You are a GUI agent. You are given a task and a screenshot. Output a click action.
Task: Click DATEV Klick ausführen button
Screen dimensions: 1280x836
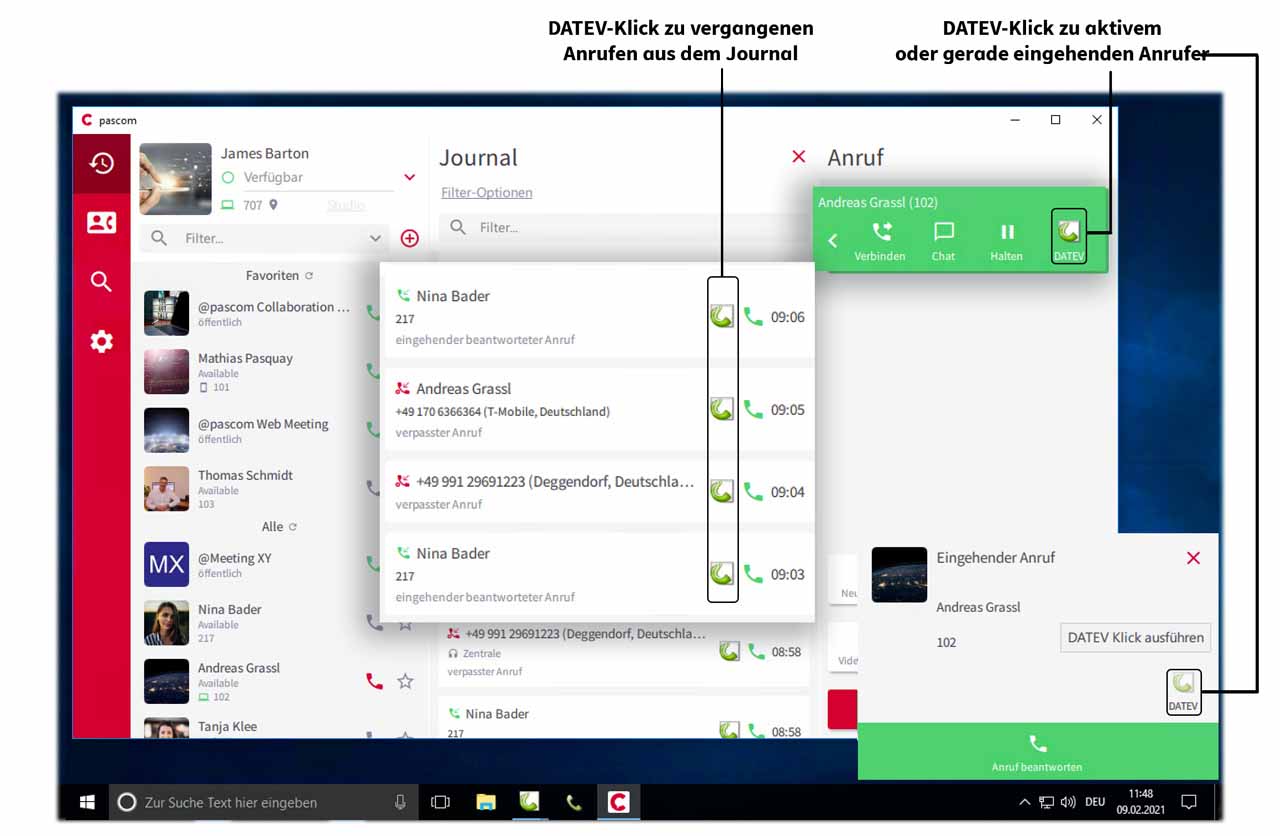coord(1135,638)
